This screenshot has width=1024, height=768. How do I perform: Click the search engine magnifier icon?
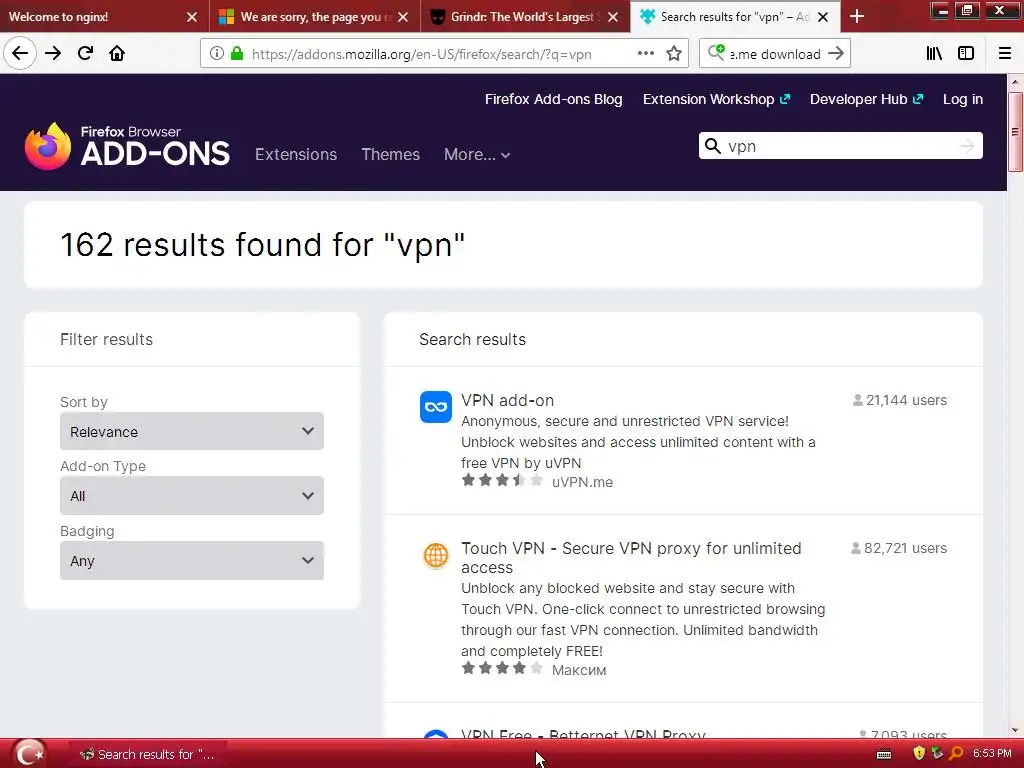pos(716,53)
